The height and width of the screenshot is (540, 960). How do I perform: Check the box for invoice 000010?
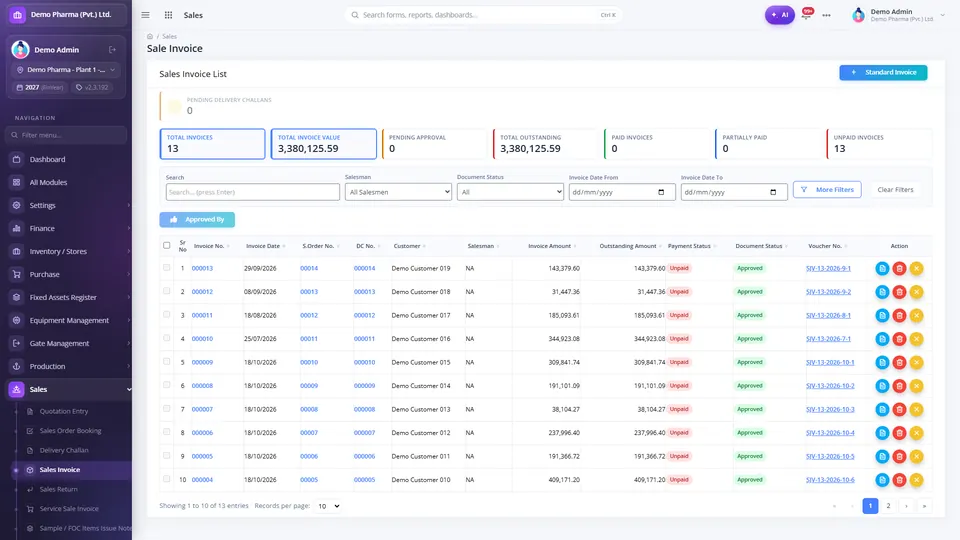coord(167,338)
